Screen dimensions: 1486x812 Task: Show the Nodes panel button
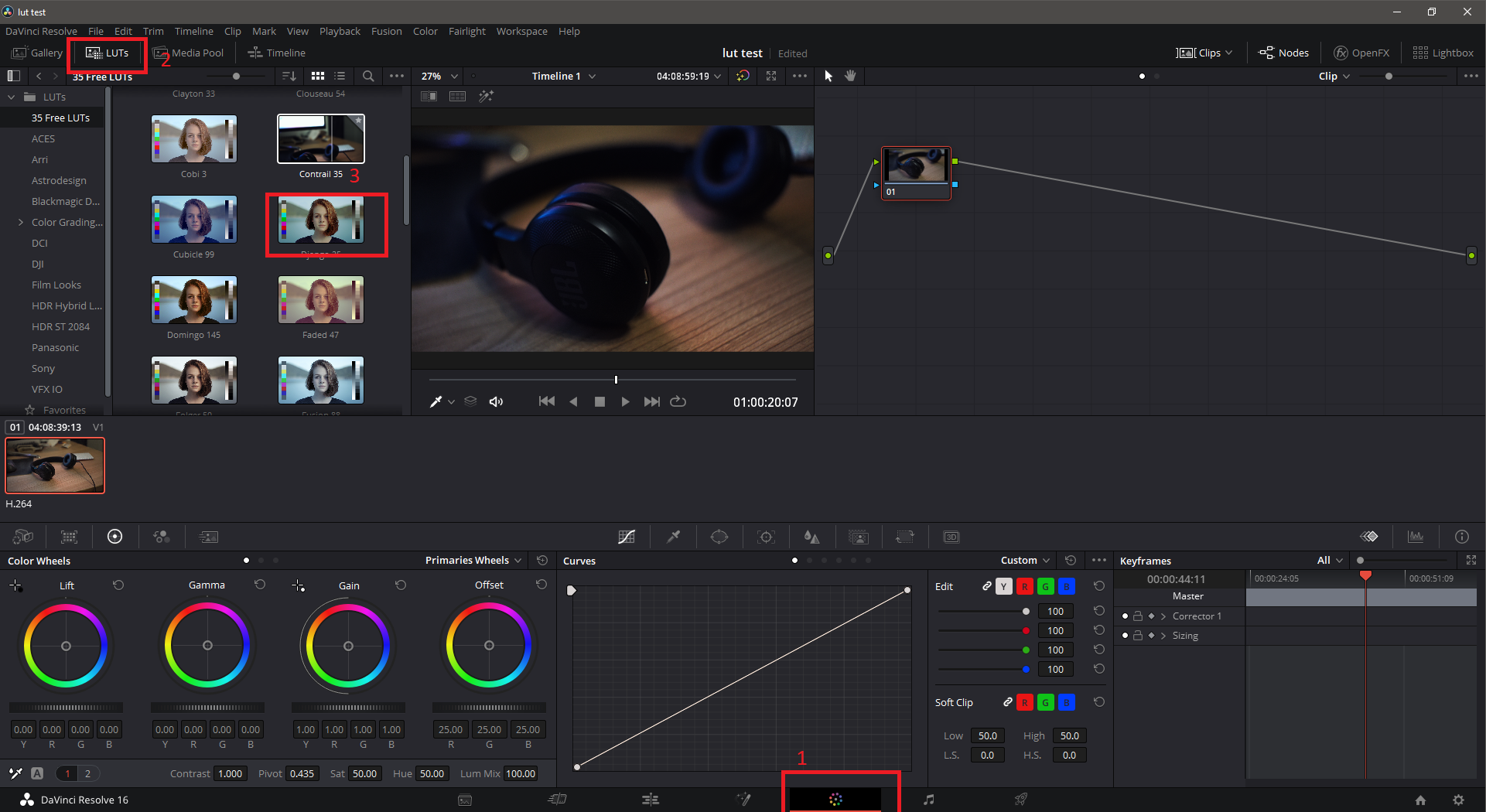coord(1283,53)
